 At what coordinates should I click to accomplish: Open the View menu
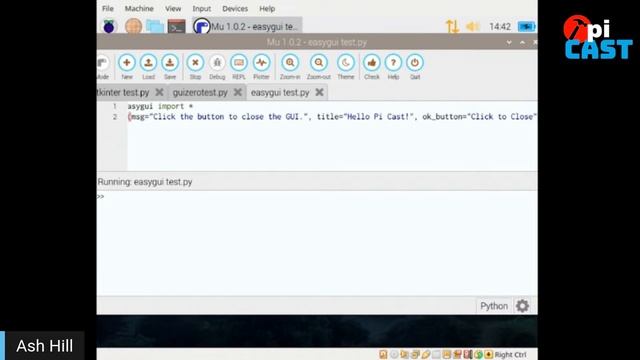pos(173,9)
